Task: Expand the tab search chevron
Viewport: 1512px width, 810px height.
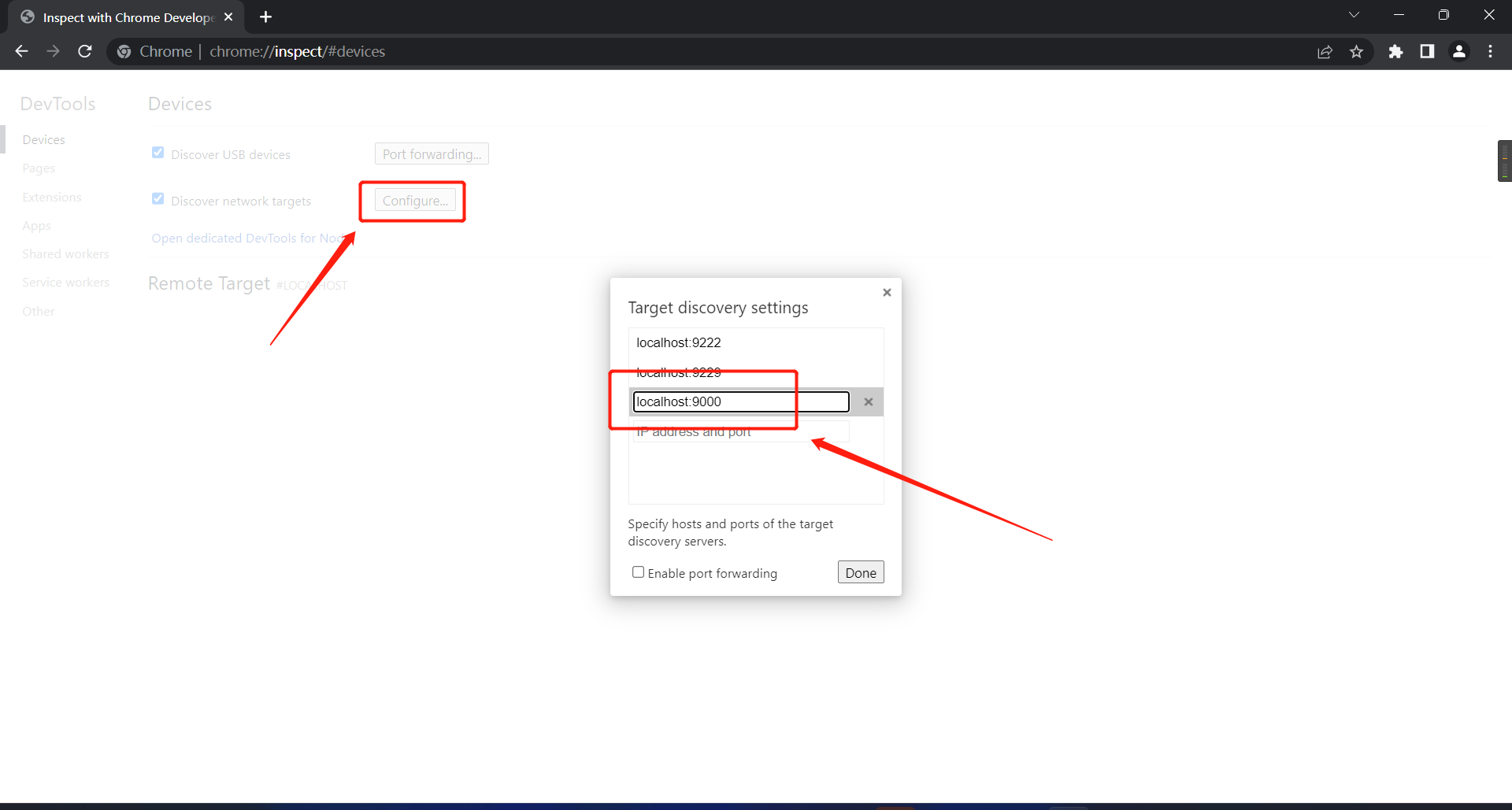Action: (1354, 15)
